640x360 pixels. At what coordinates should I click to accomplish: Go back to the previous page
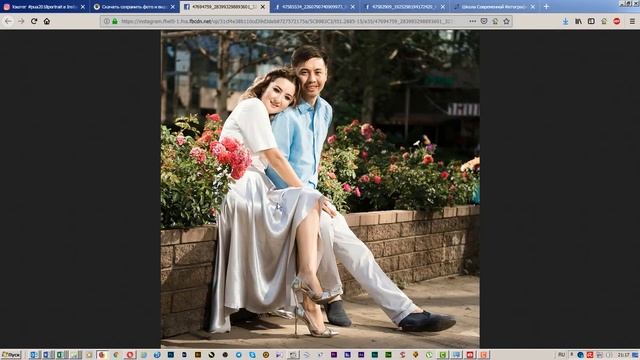click(x=9, y=21)
